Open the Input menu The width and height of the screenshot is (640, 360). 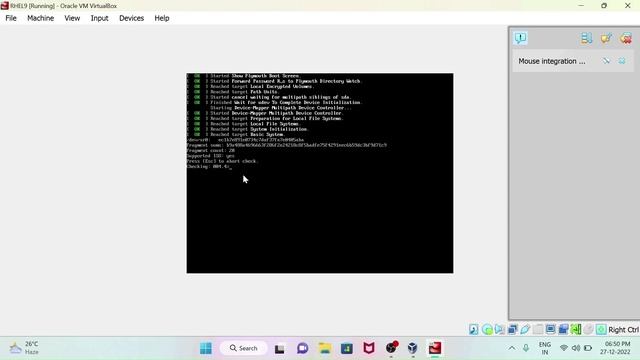tap(99, 18)
